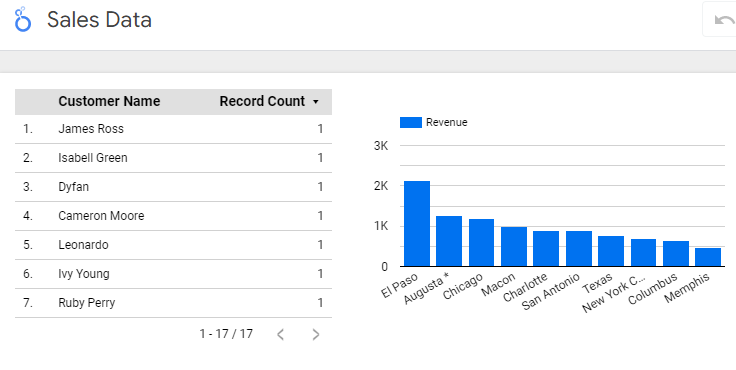Go to previous table page arrow
The image size is (736, 370).
(280, 334)
